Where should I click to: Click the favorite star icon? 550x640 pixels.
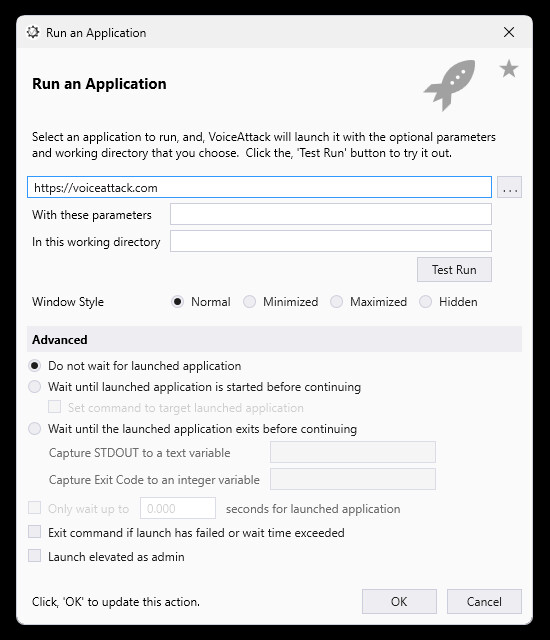pos(509,69)
